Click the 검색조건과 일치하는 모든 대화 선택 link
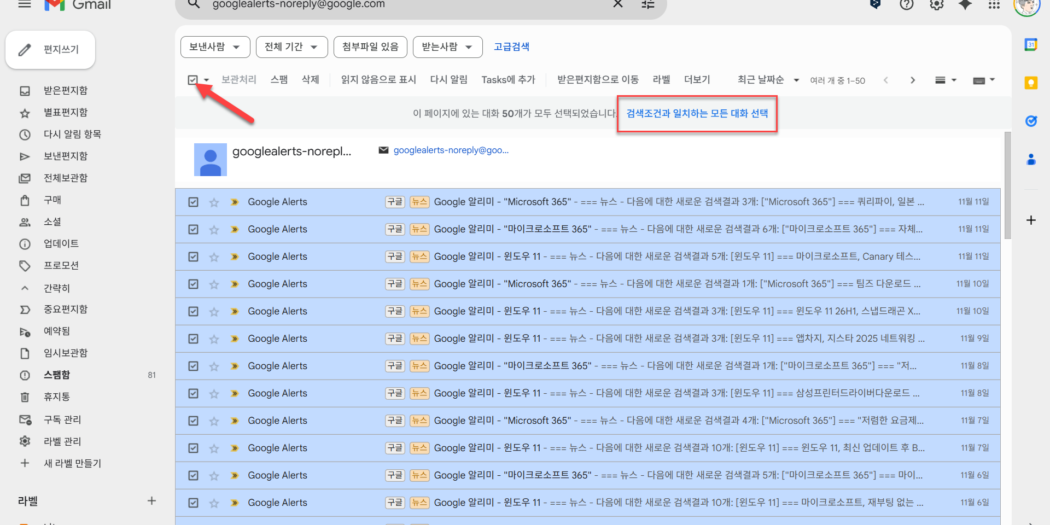Screen dimensions: 1050x525 tap(697, 114)
